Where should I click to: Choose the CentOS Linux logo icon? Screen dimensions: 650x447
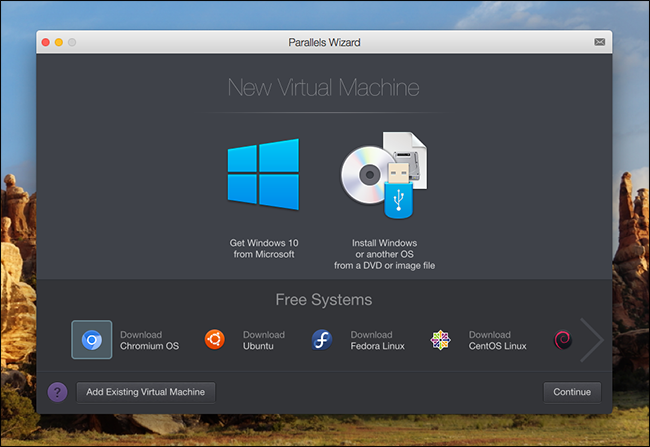tap(440, 340)
